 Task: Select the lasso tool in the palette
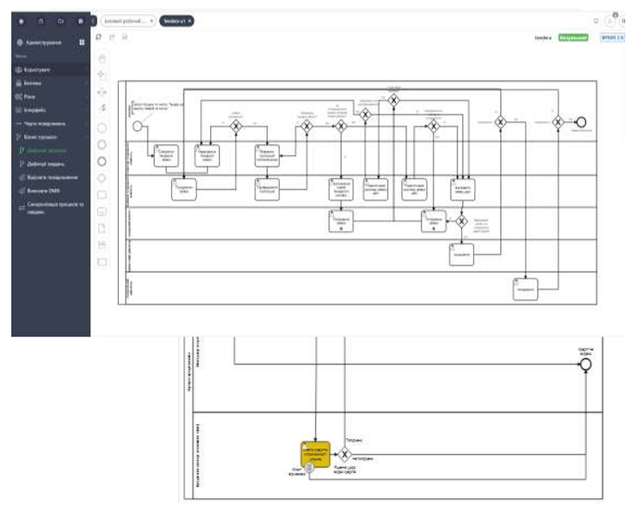pos(102,75)
